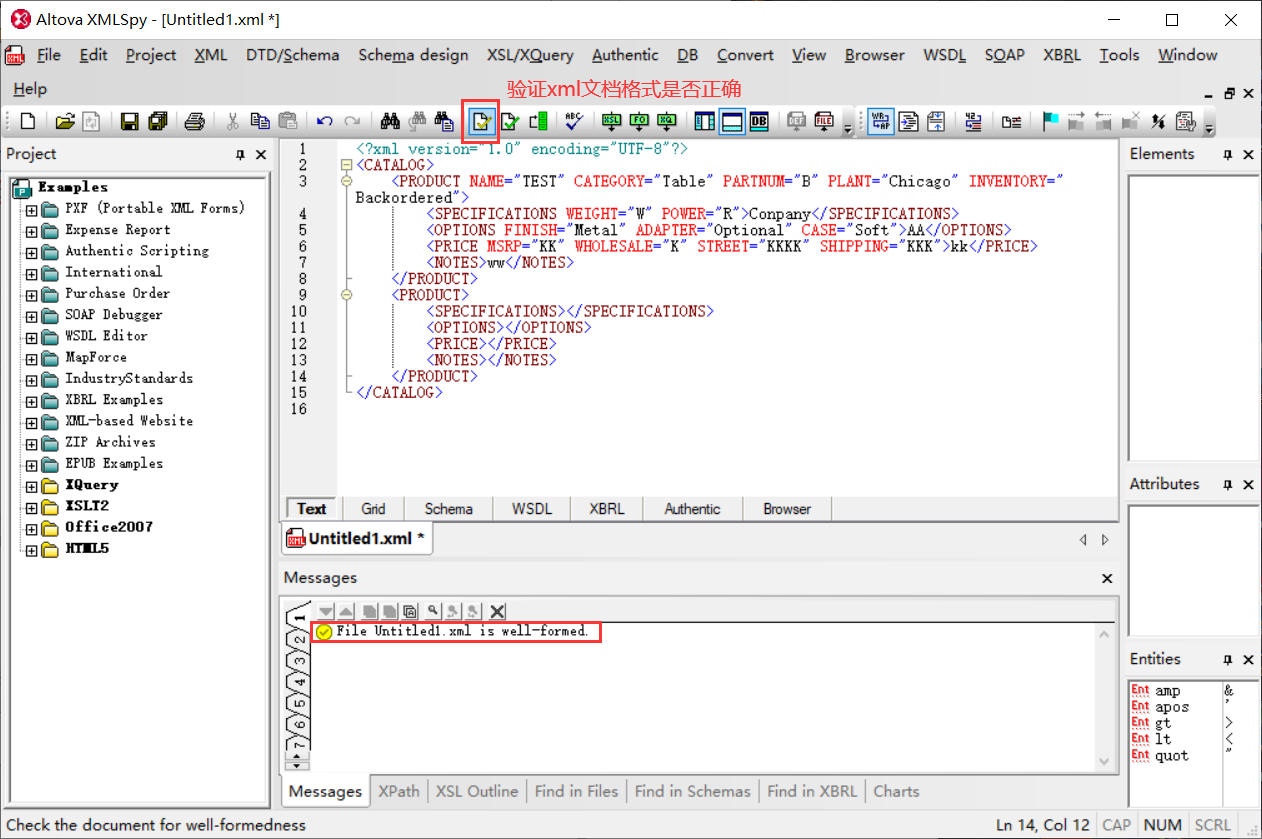Perform an XSL transformation
1262x839 pixels.
click(x=611, y=121)
